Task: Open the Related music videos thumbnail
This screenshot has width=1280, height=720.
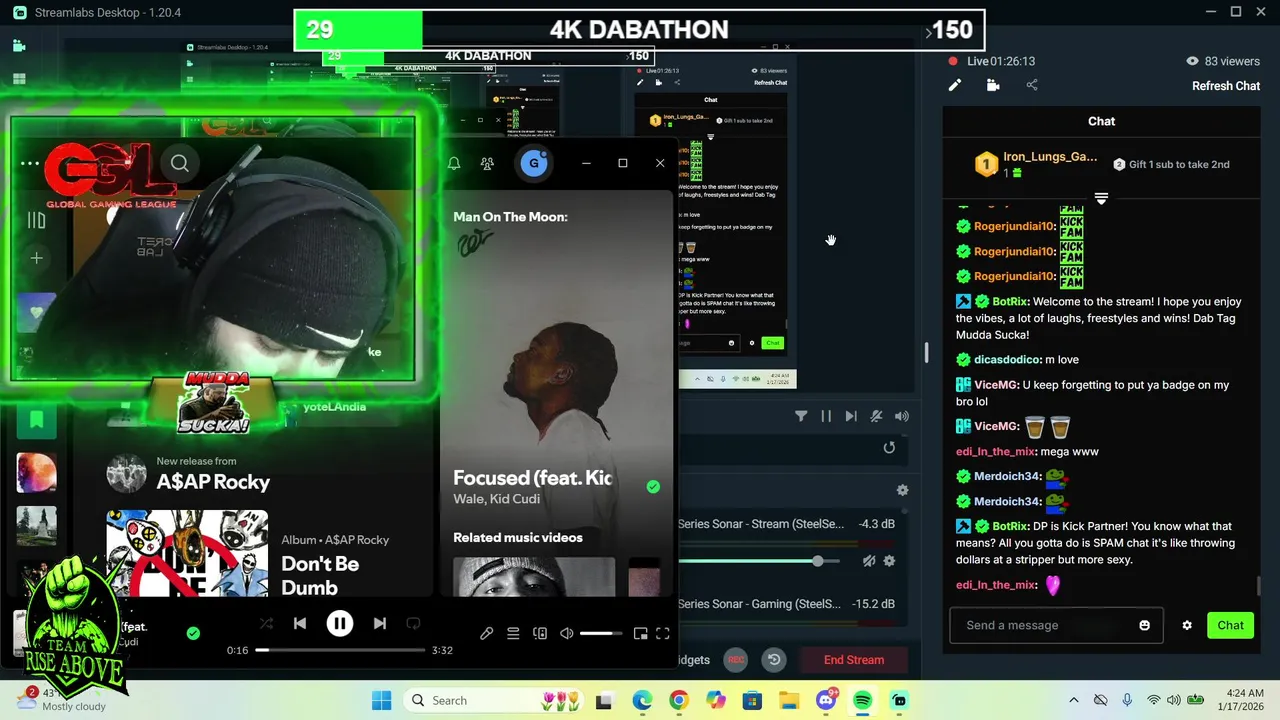Action: pyautogui.click(x=534, y=577)
